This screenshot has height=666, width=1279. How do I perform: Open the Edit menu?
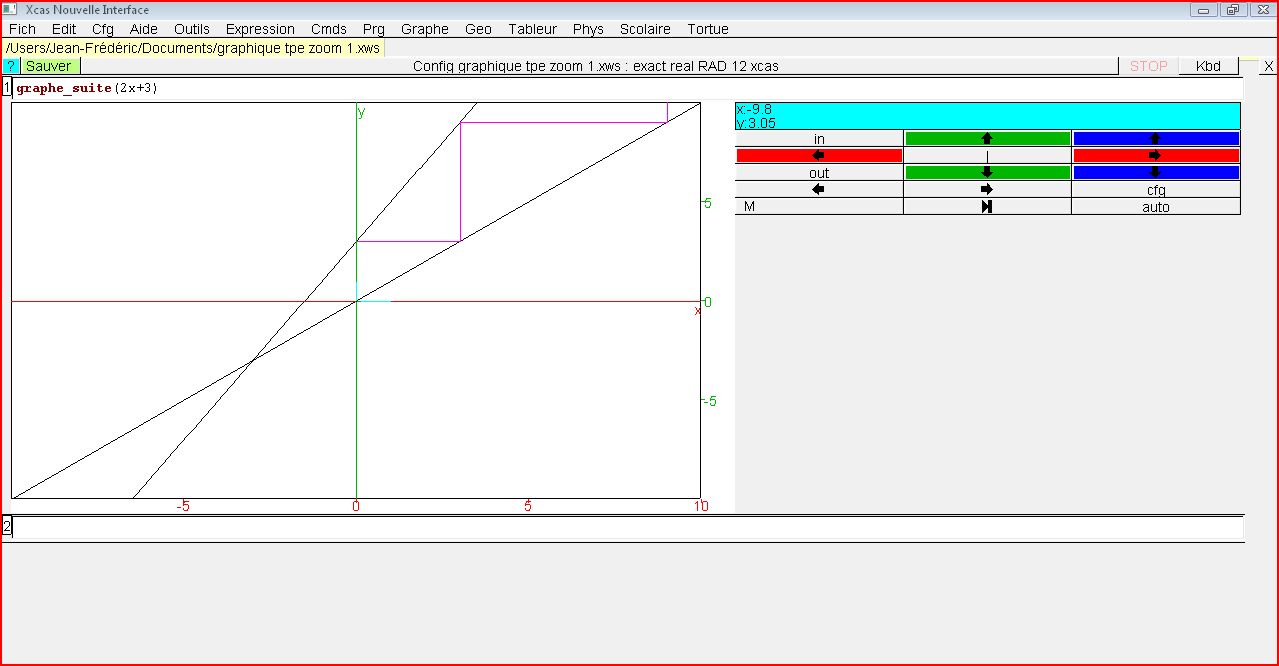tap(64, 29)
